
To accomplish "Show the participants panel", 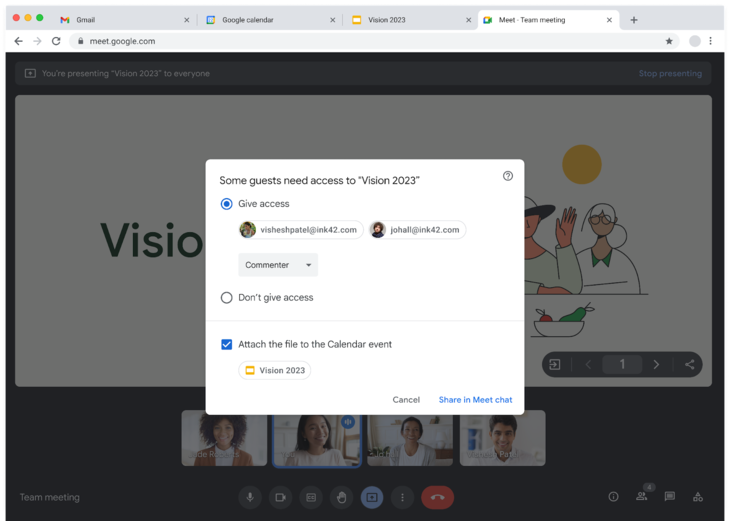I will click(x=642, y=496).
